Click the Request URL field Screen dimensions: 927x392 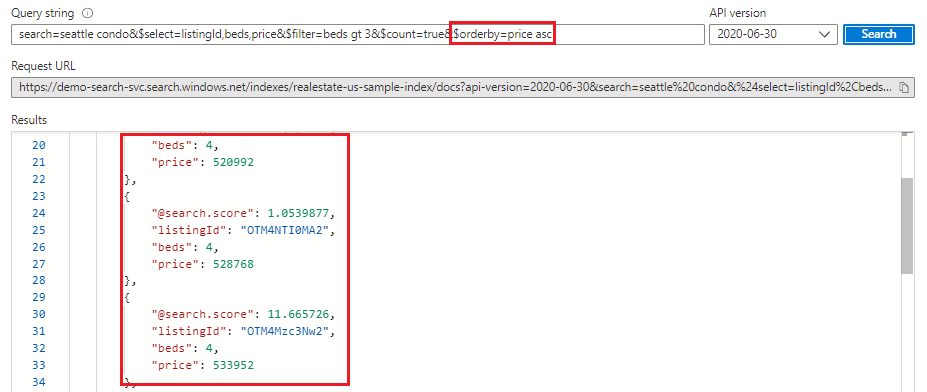[x=463, y=87]
